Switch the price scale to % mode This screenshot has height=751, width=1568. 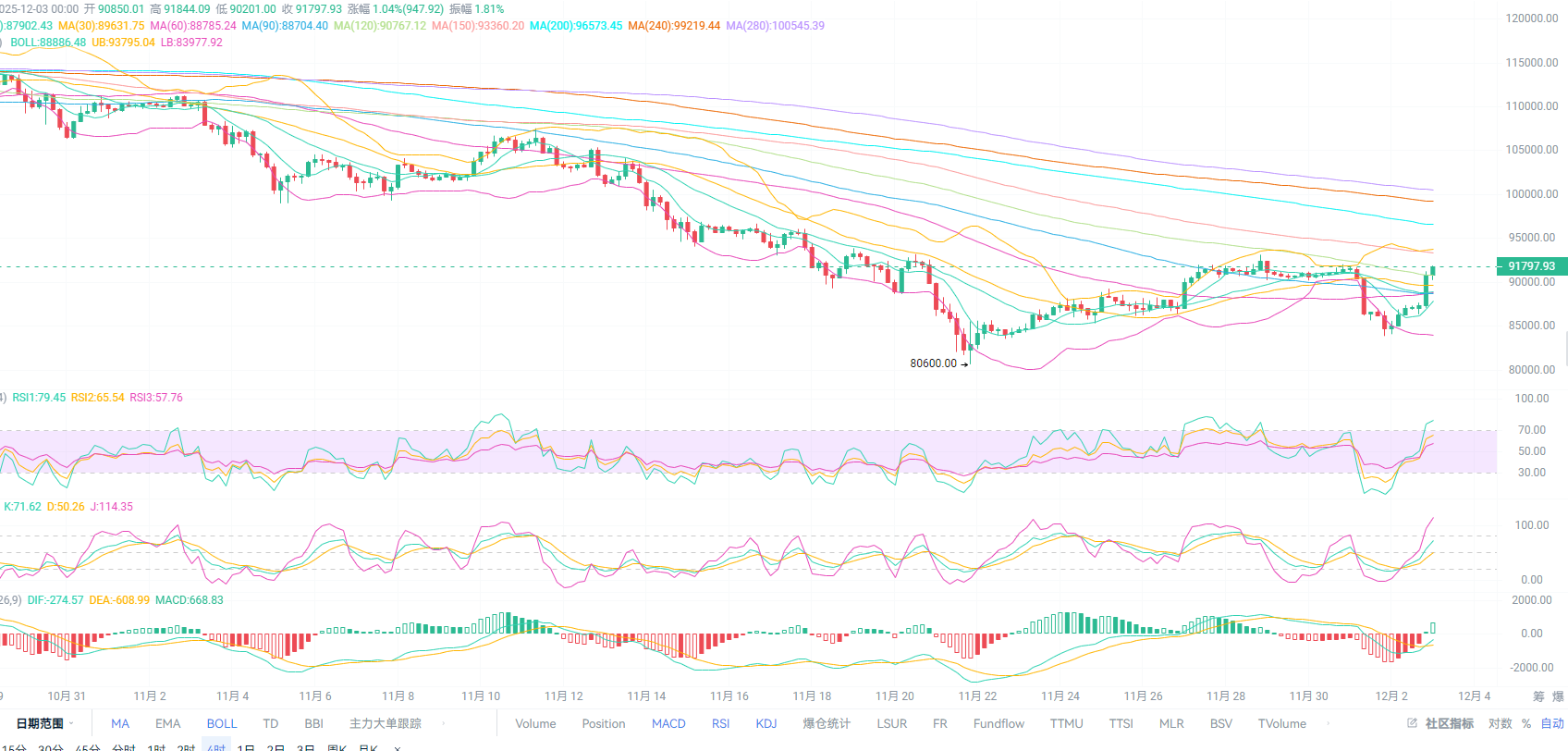1526,723
